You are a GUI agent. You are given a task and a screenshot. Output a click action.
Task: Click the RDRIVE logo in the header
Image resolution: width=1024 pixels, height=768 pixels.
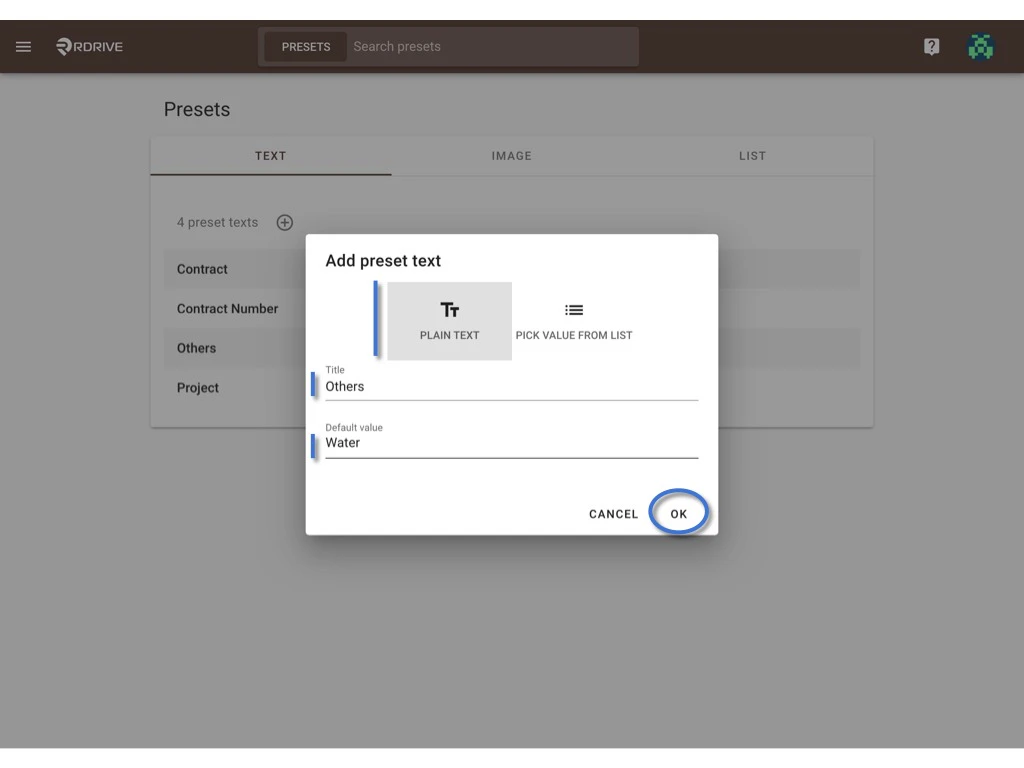(x=88, y=46)
